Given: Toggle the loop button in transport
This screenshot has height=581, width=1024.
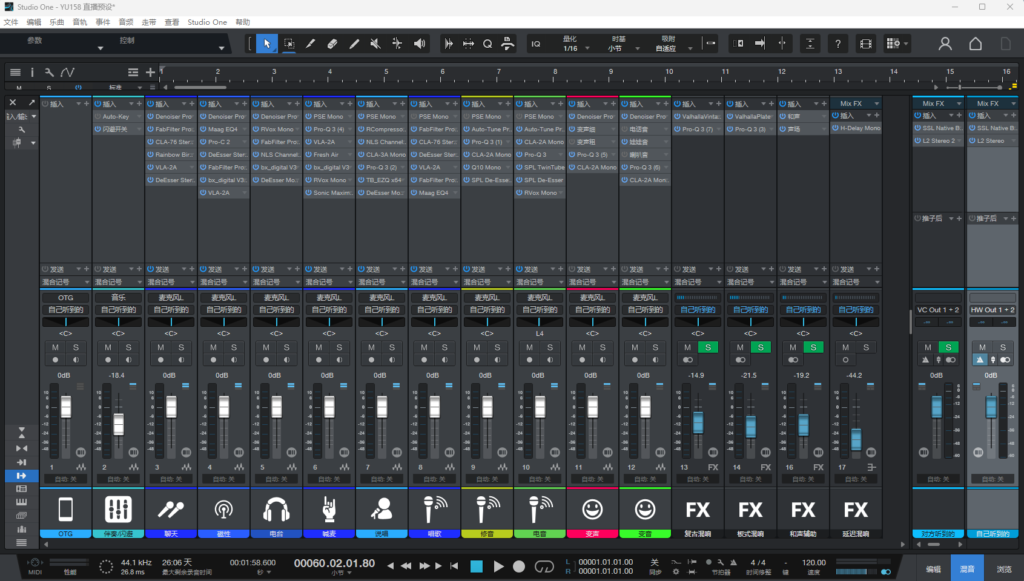Looking at the screenshot, I should 544,566.
